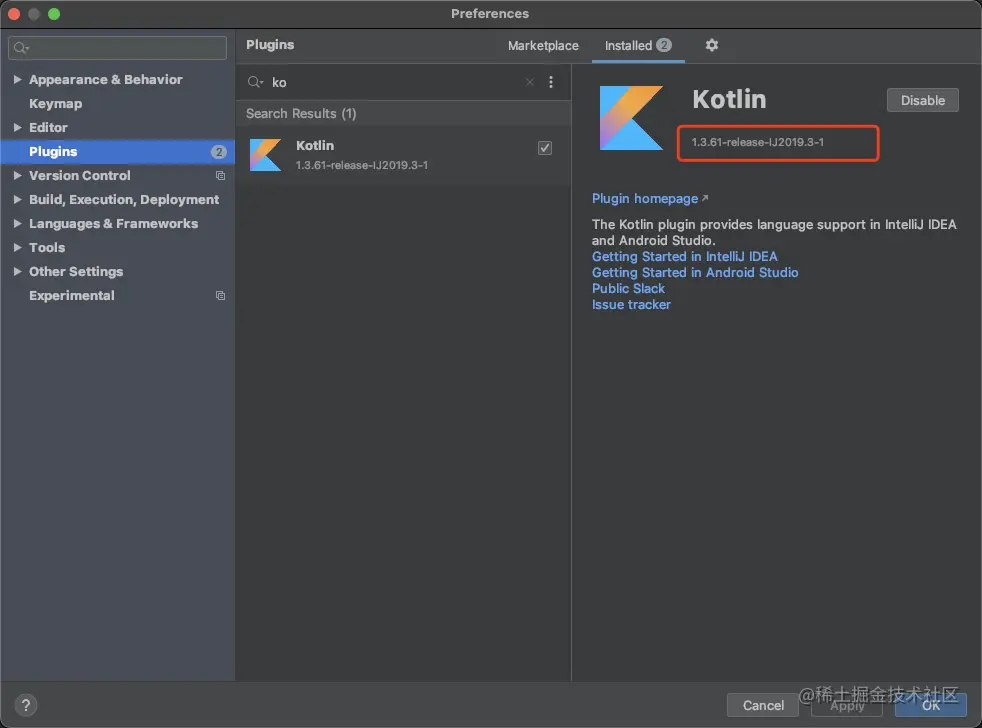Expand the Tools settings section
The height and width of the screenshot is (728, 982).
click(x=18, y=247)
